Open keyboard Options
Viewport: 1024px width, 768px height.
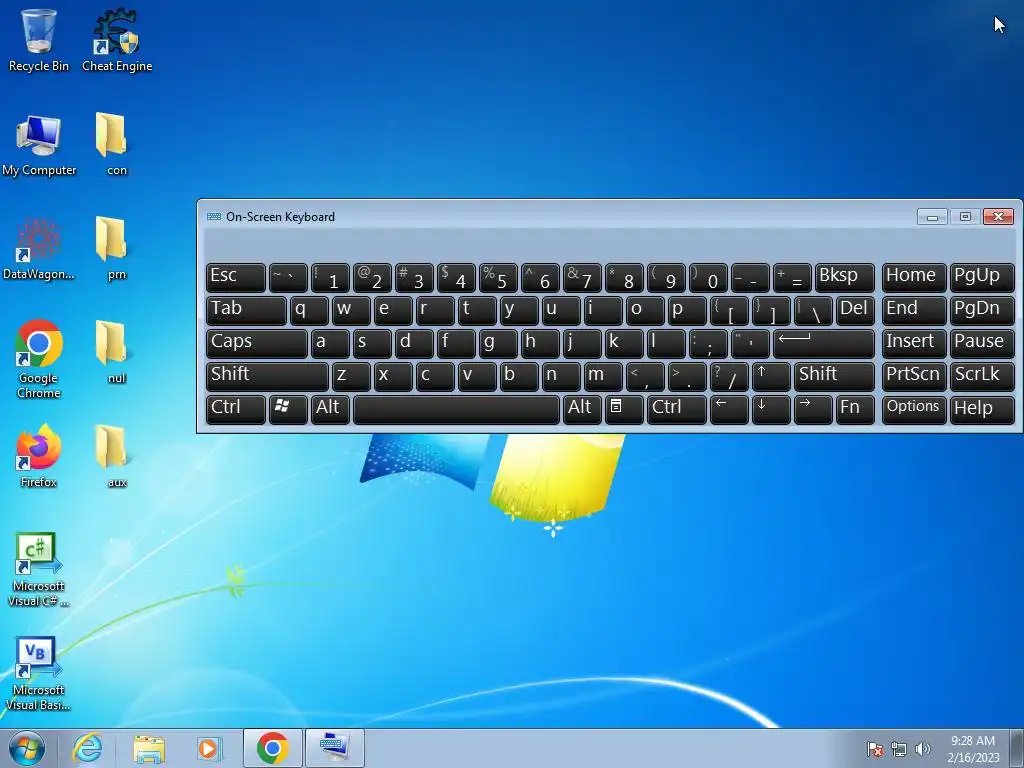click(914, 409)
